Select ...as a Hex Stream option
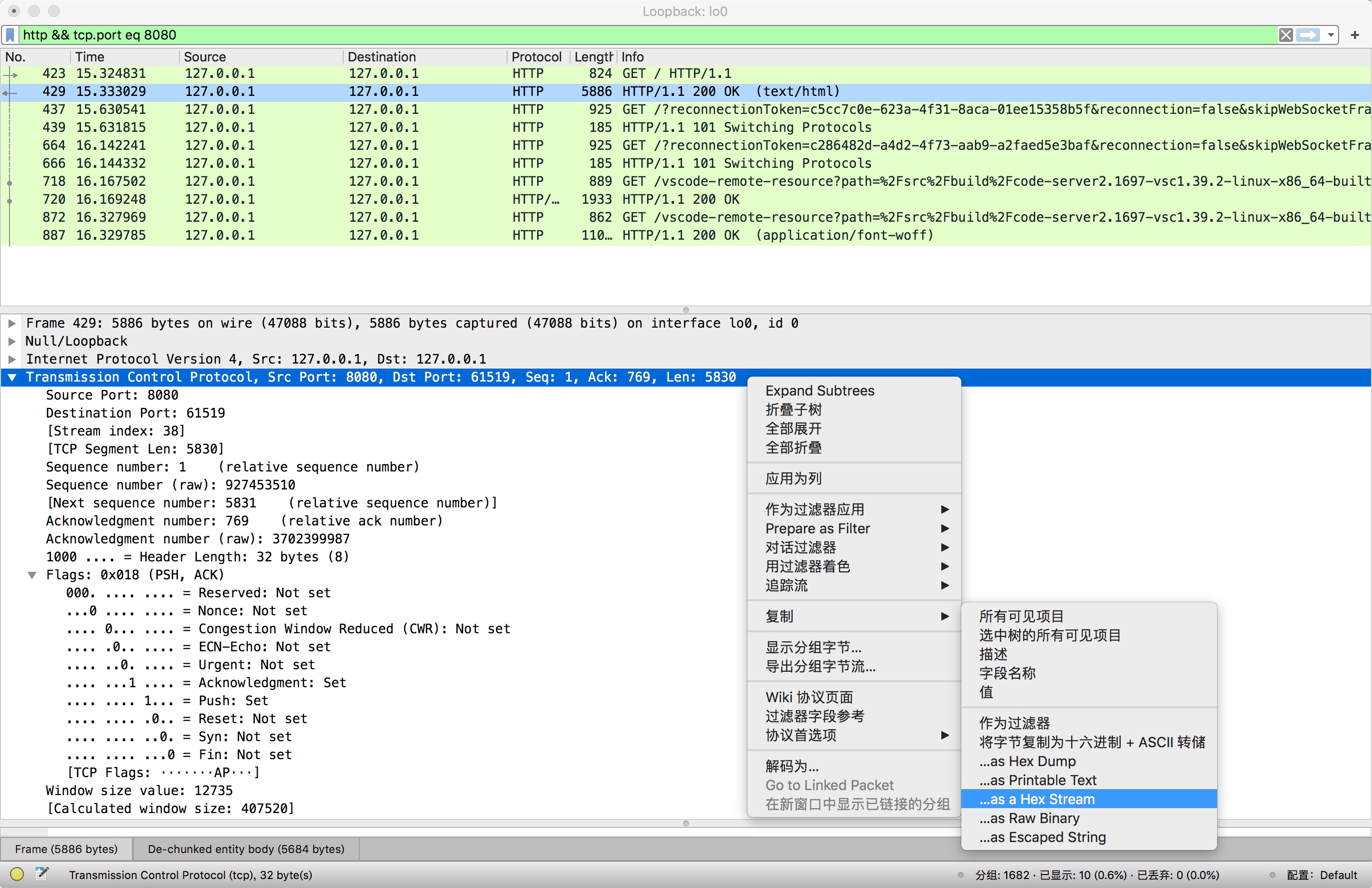This screenshot has height=888, width=1372. click(1089, 799)
